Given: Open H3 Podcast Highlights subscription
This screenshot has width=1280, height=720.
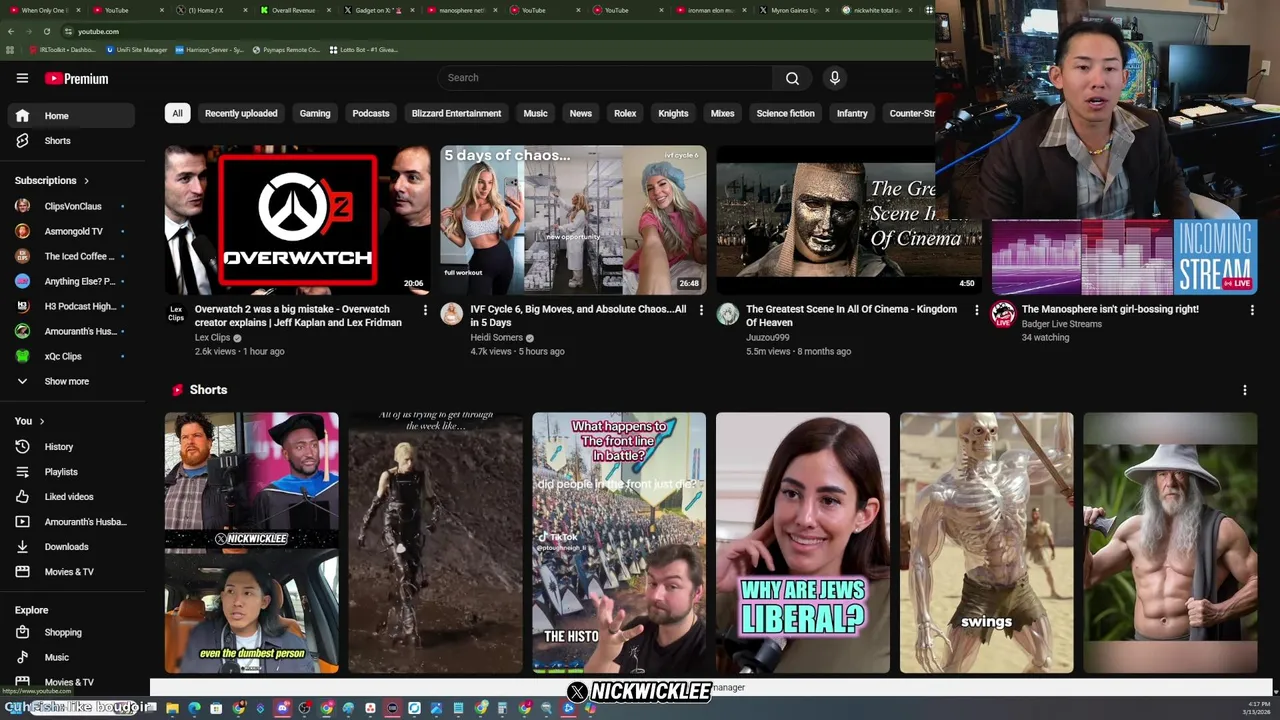Looking at the screenshot, I should click(70, 306).
